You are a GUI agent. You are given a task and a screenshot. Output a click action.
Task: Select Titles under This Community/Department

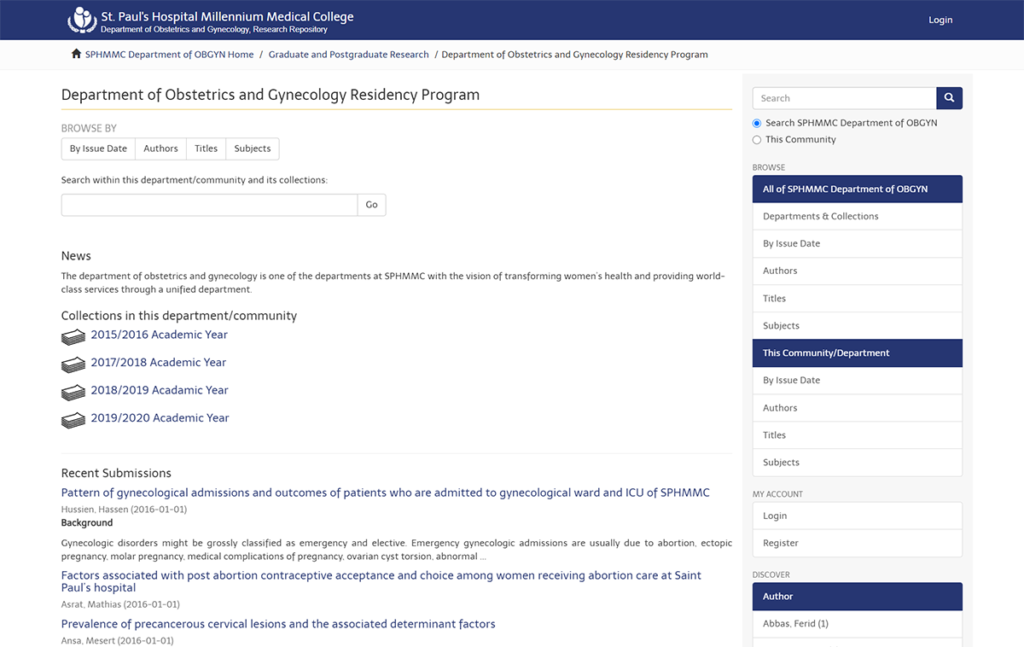(x=857, y=435)
